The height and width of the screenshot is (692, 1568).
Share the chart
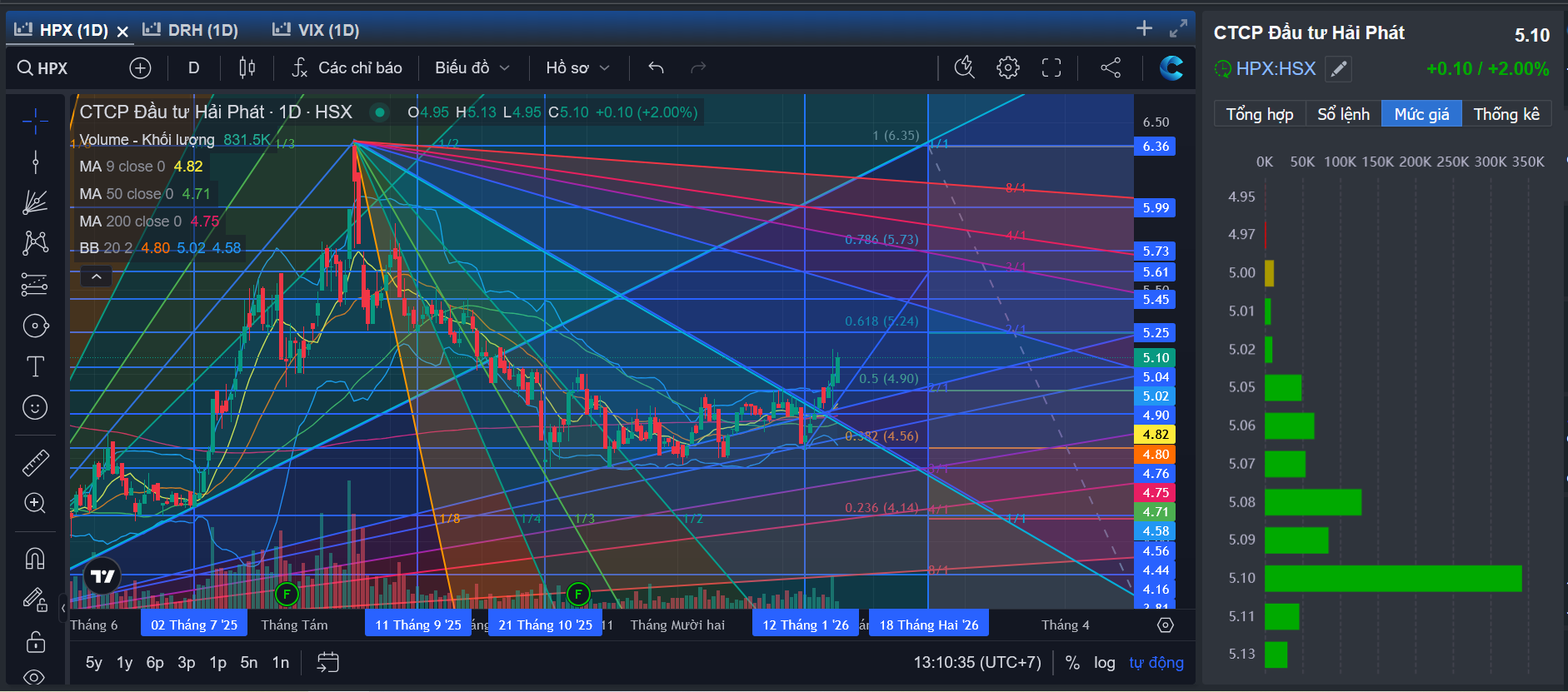(x=1111, y=68)
